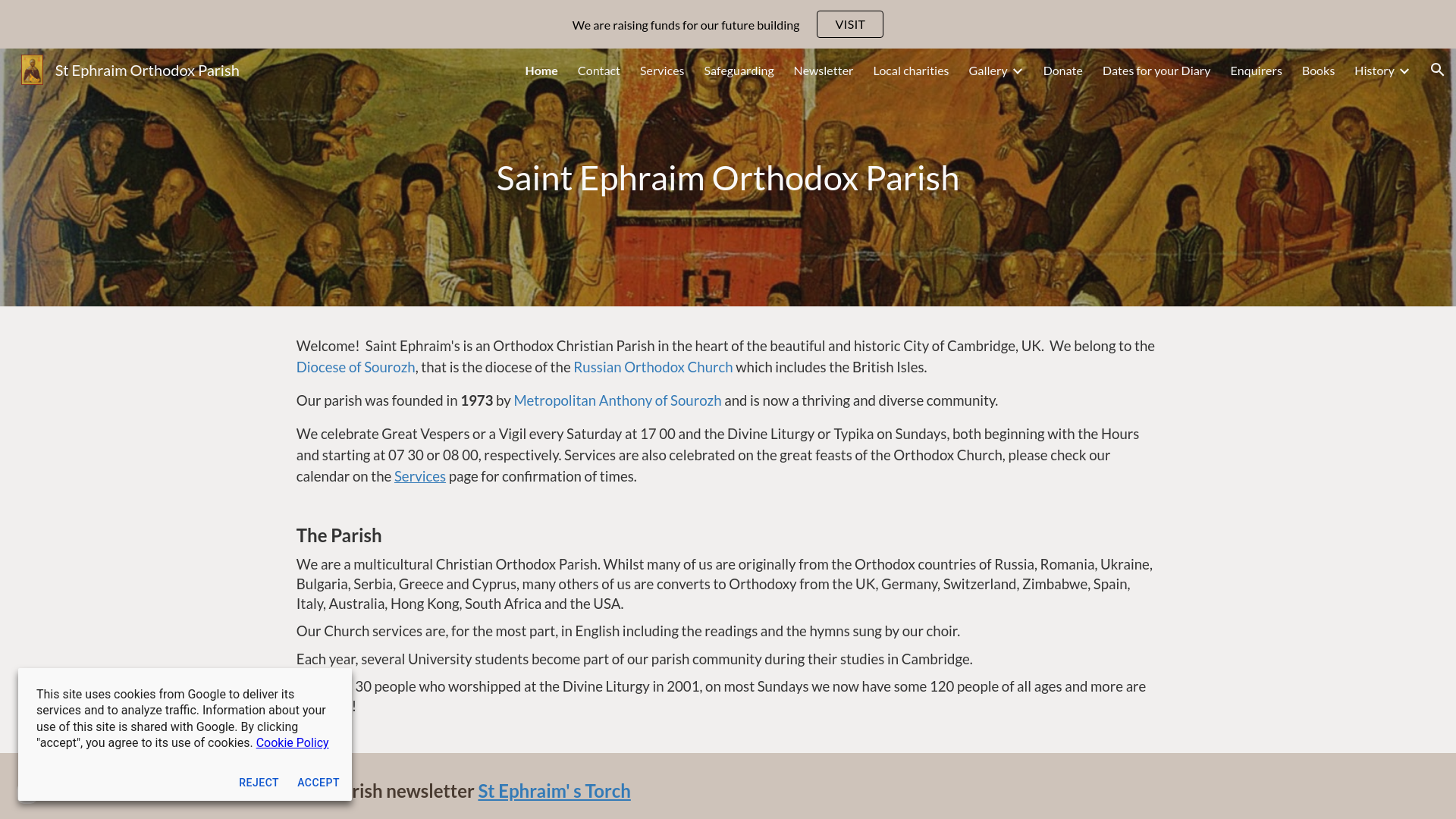
Task: Open the Donate page
Action: click(1062, 71)
